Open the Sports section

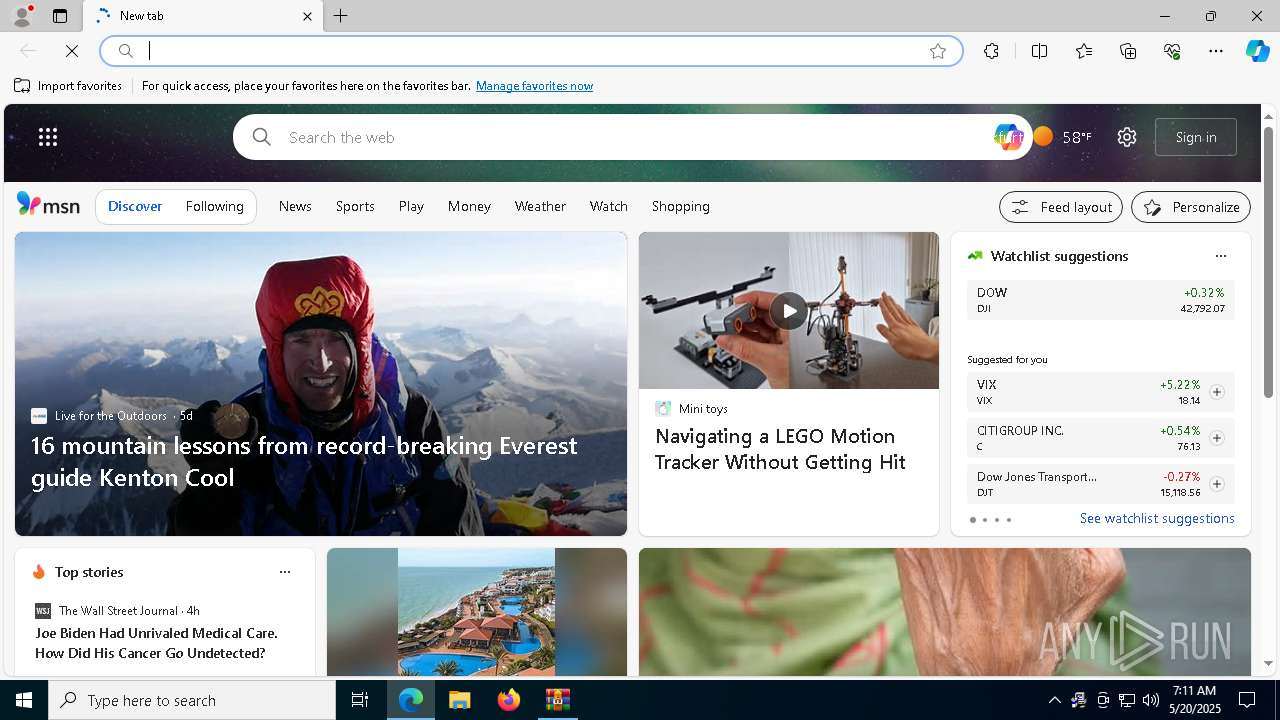coord(355,206)
